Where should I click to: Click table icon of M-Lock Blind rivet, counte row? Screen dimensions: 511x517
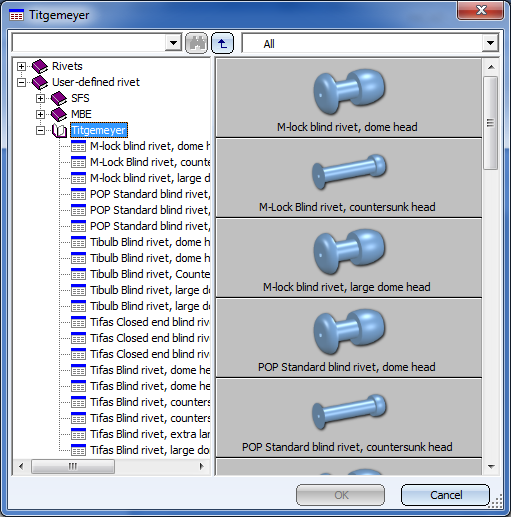point(79,162)
